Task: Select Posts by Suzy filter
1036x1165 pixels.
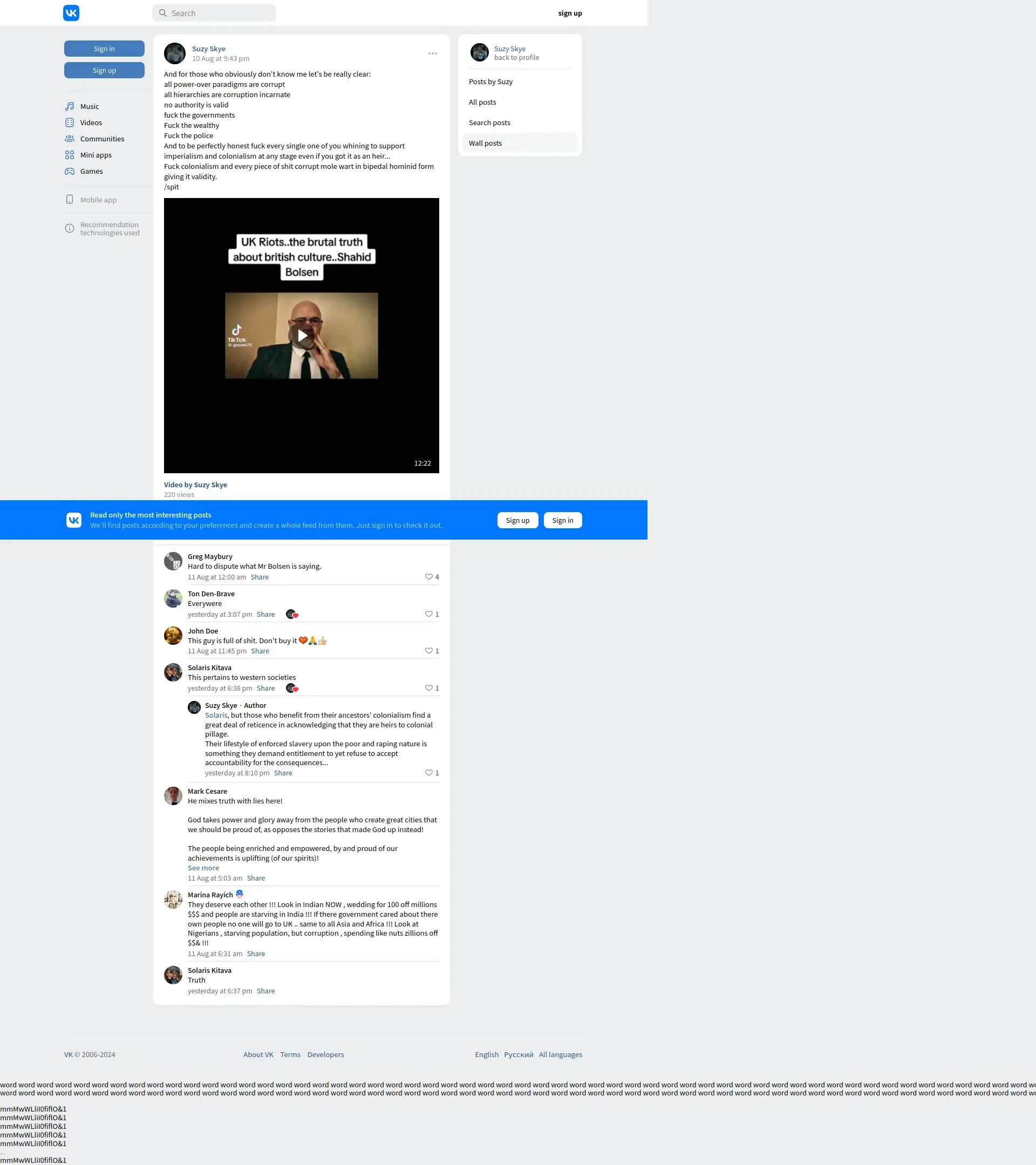Action: (490, 81)
